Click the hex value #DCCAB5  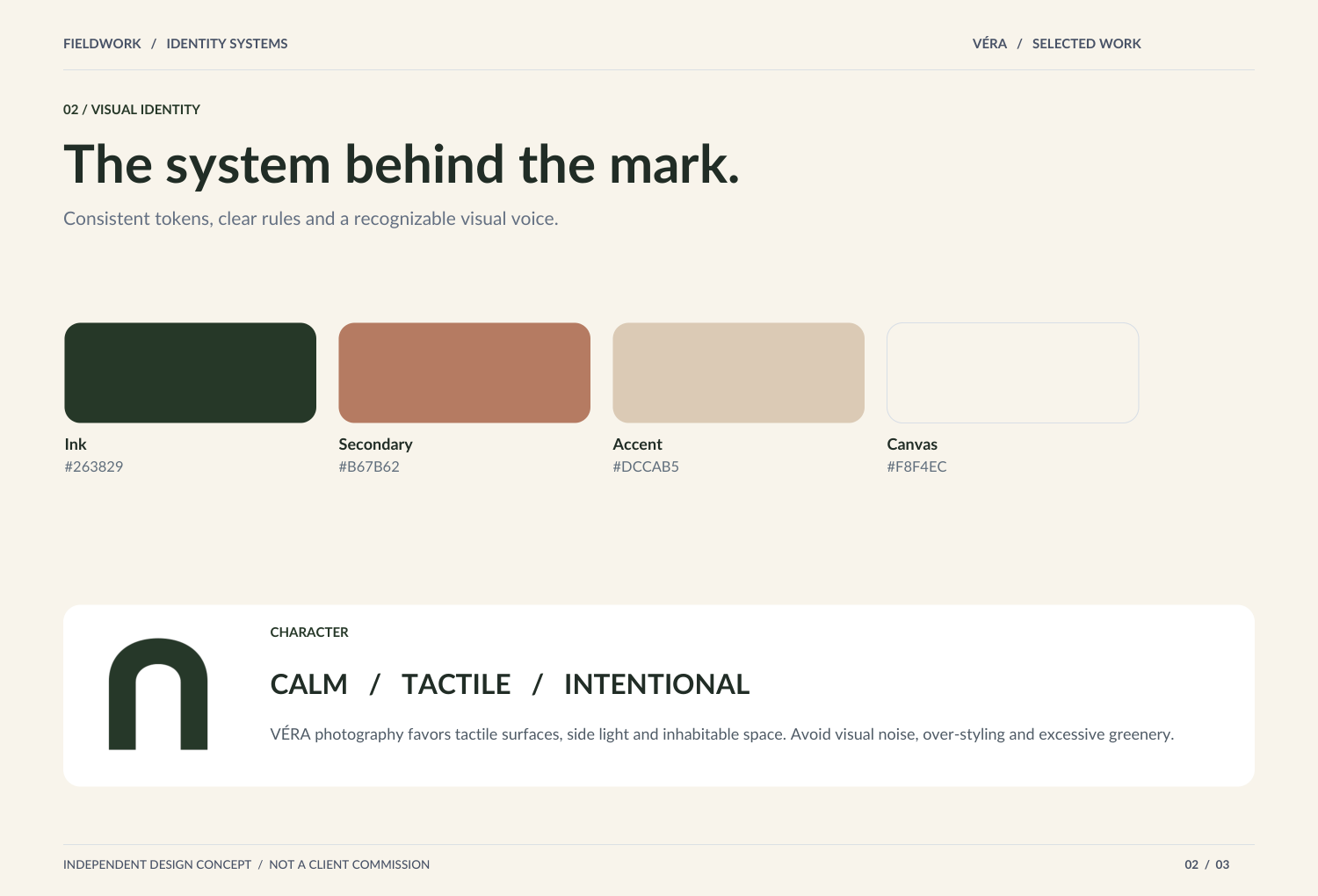pos(646,466)
